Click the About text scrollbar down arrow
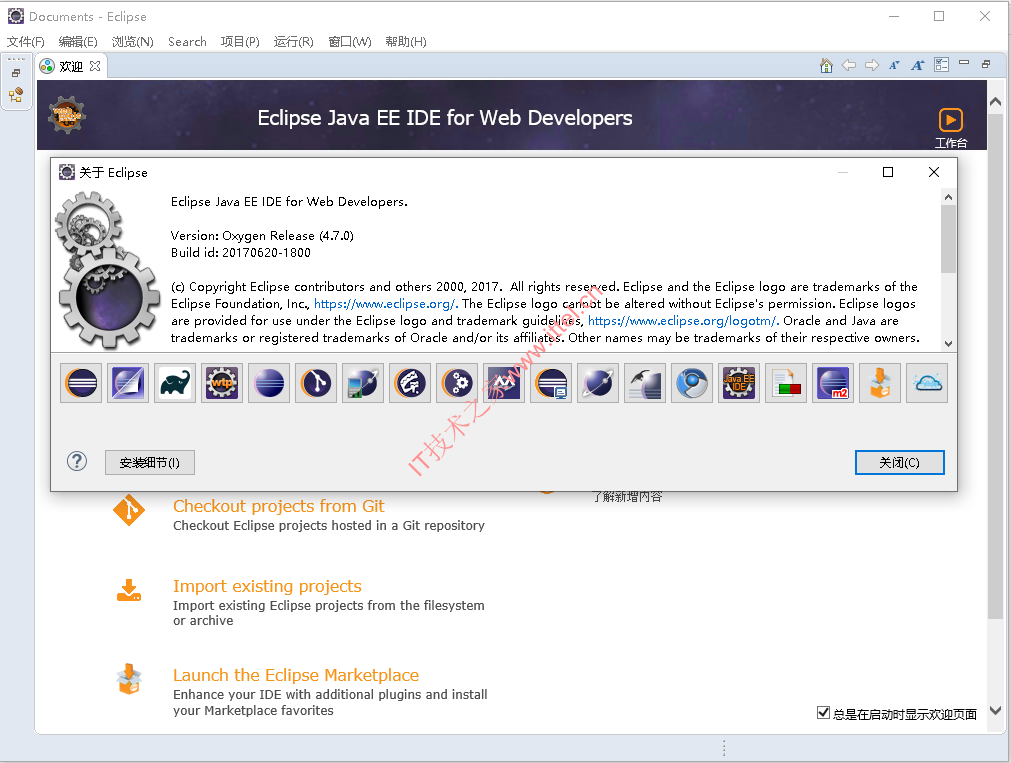Viewport: 1011px width, 763px height. pos(948,344)
